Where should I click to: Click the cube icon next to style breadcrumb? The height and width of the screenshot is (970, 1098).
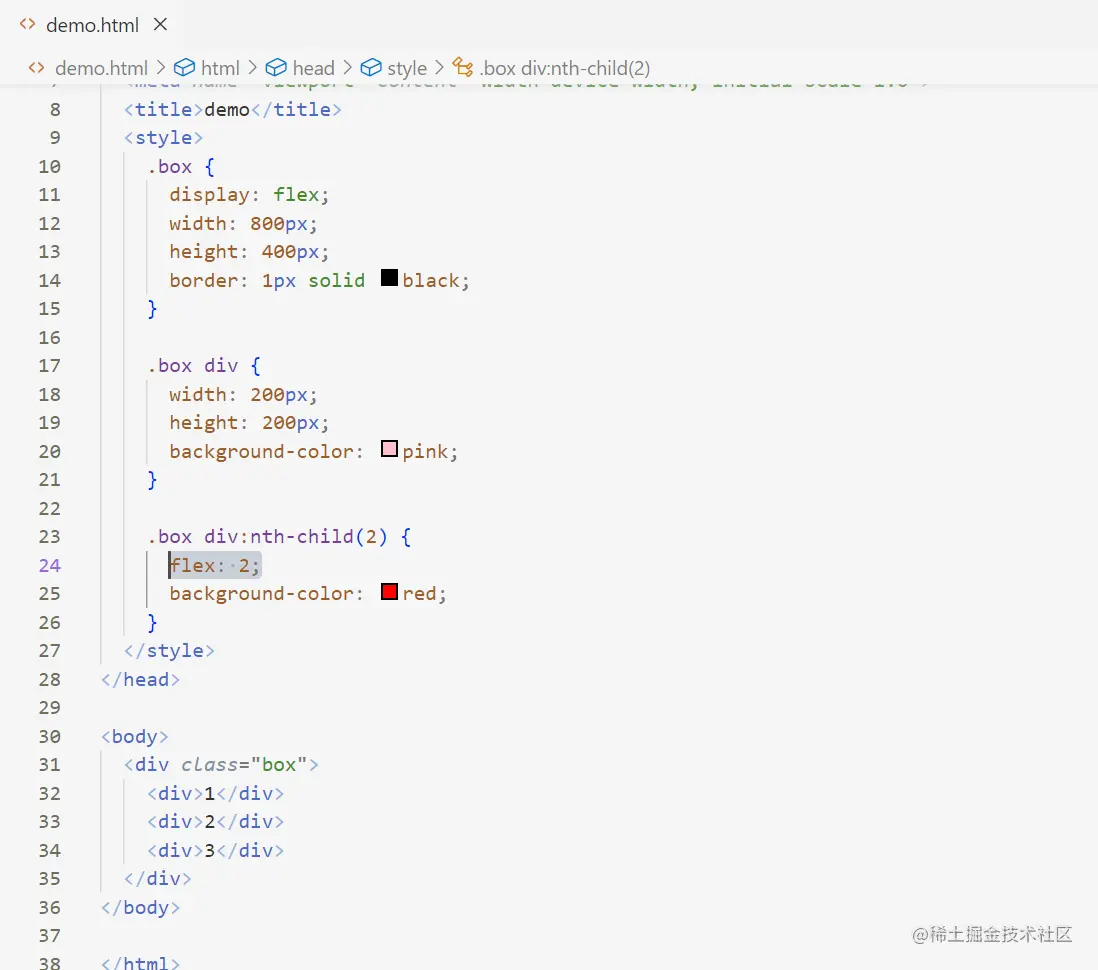(x=370, y=67)
